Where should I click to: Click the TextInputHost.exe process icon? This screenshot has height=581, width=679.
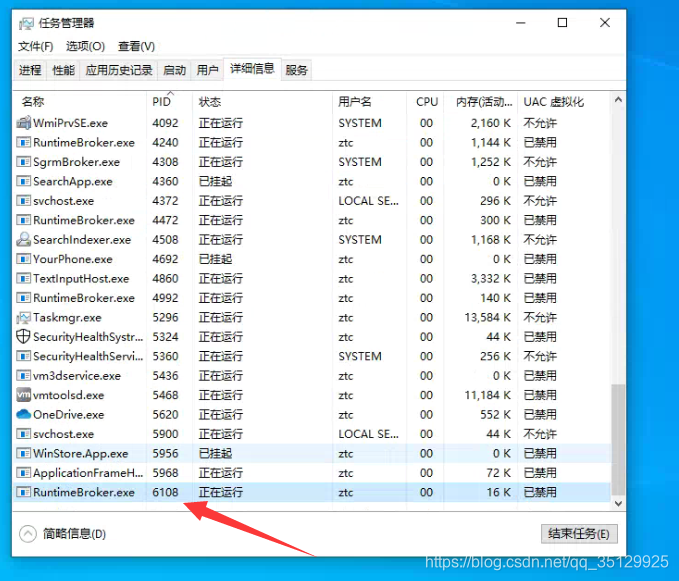(23, 278)
